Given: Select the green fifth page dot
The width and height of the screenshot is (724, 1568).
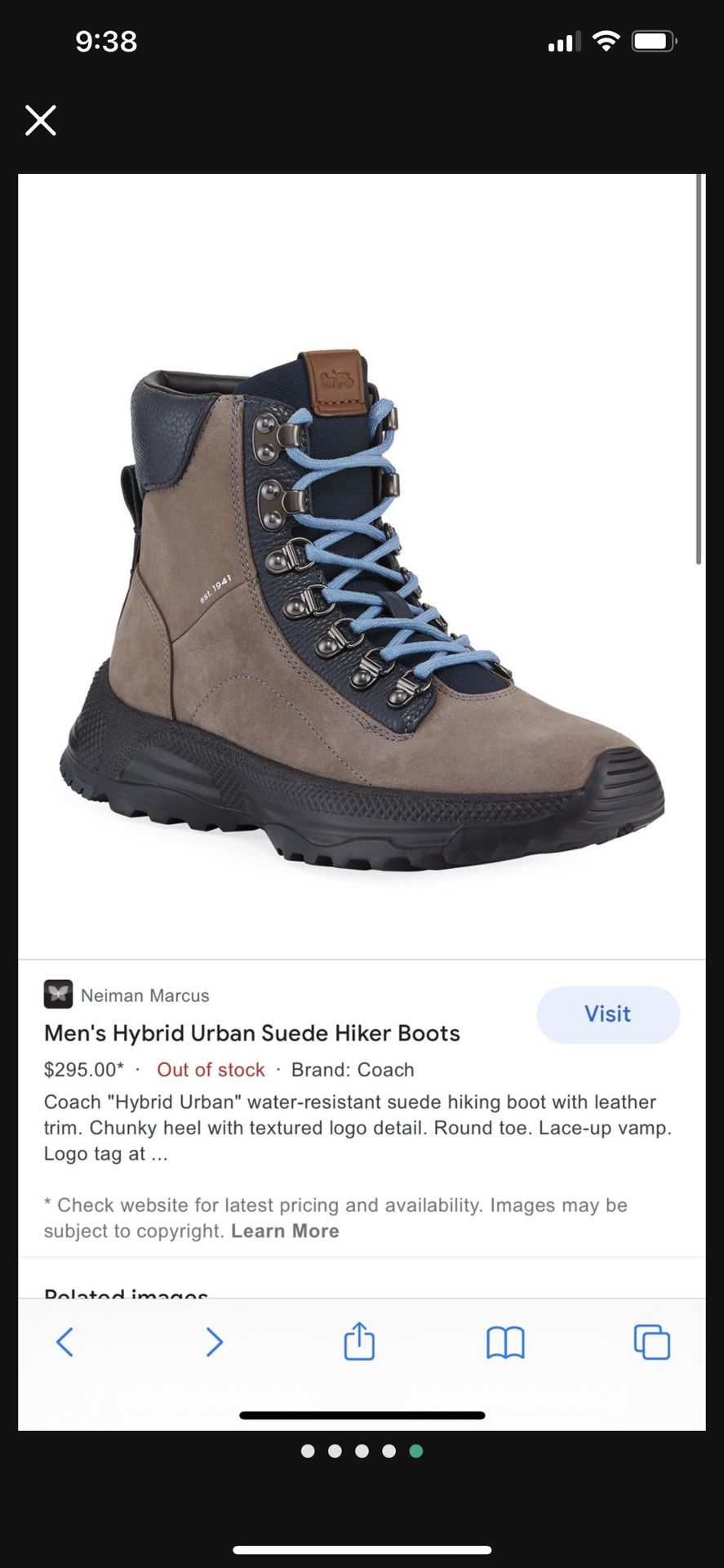Looking at the screenshot, I should (x=416, y=1451).
